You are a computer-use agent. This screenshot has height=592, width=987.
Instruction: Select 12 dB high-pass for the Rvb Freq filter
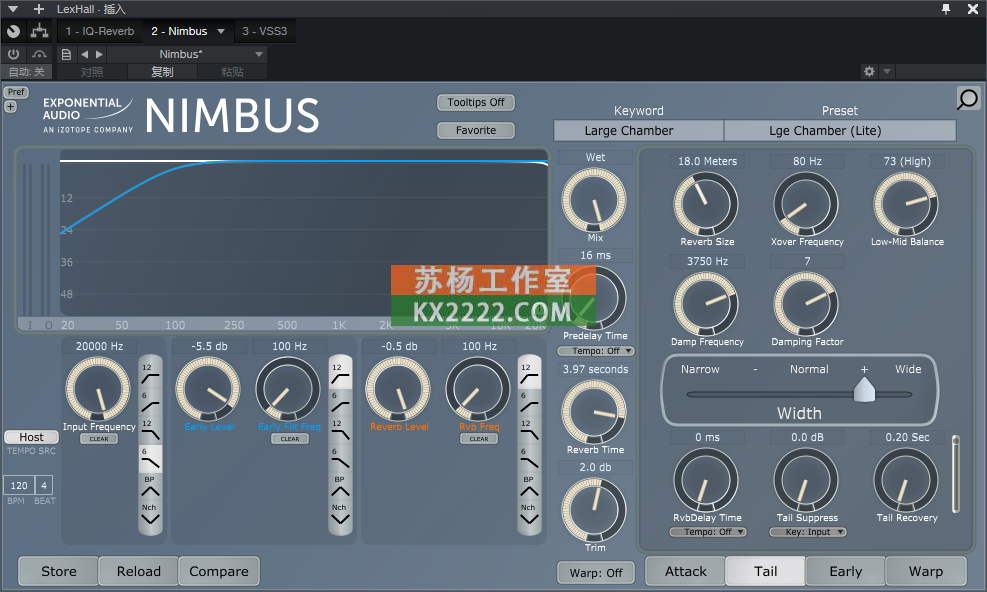point(529,373)
